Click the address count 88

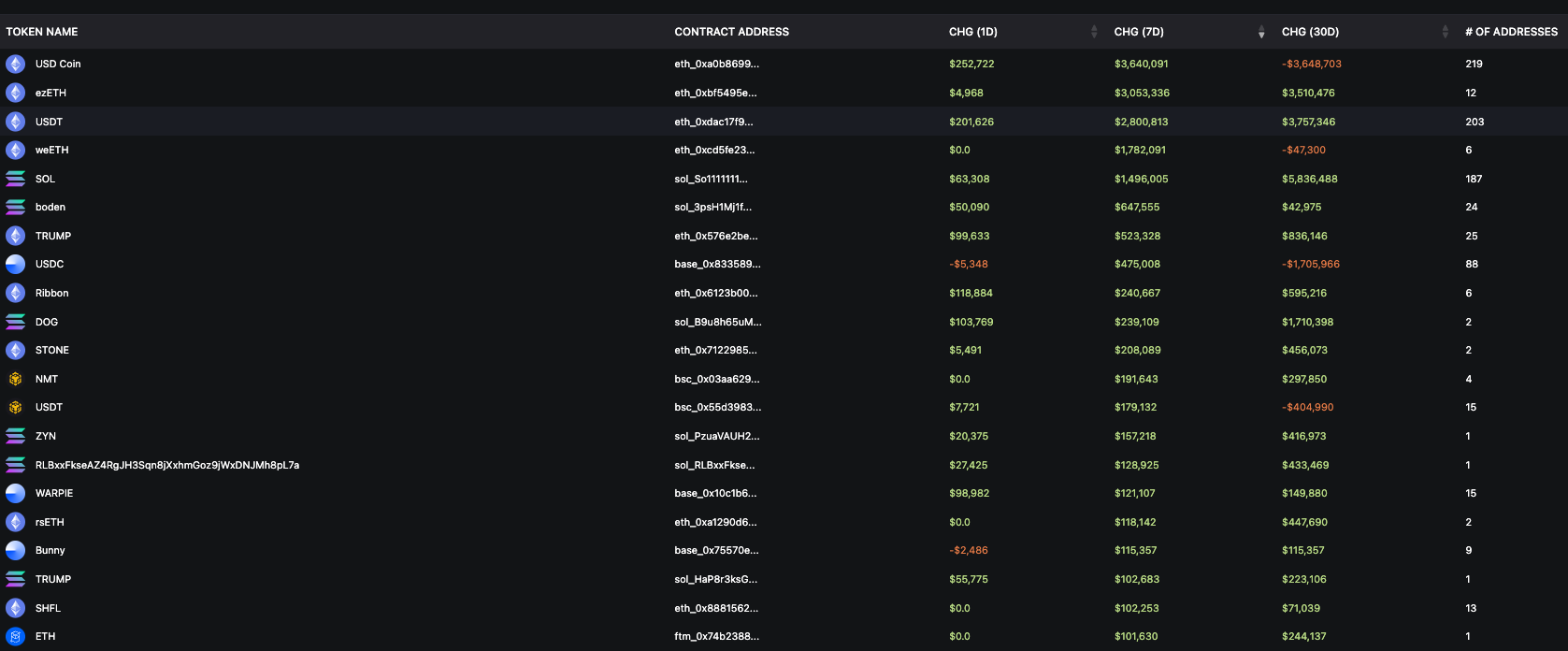coord(1472,264)
